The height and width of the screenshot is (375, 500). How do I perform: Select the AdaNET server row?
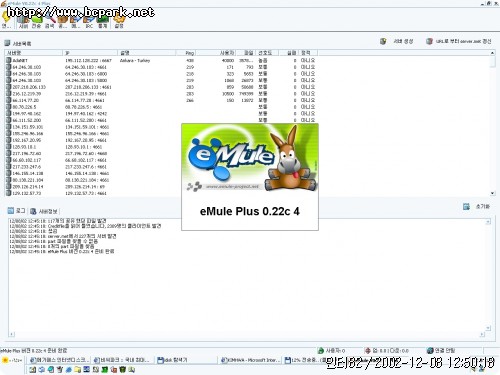click(161, 60)
